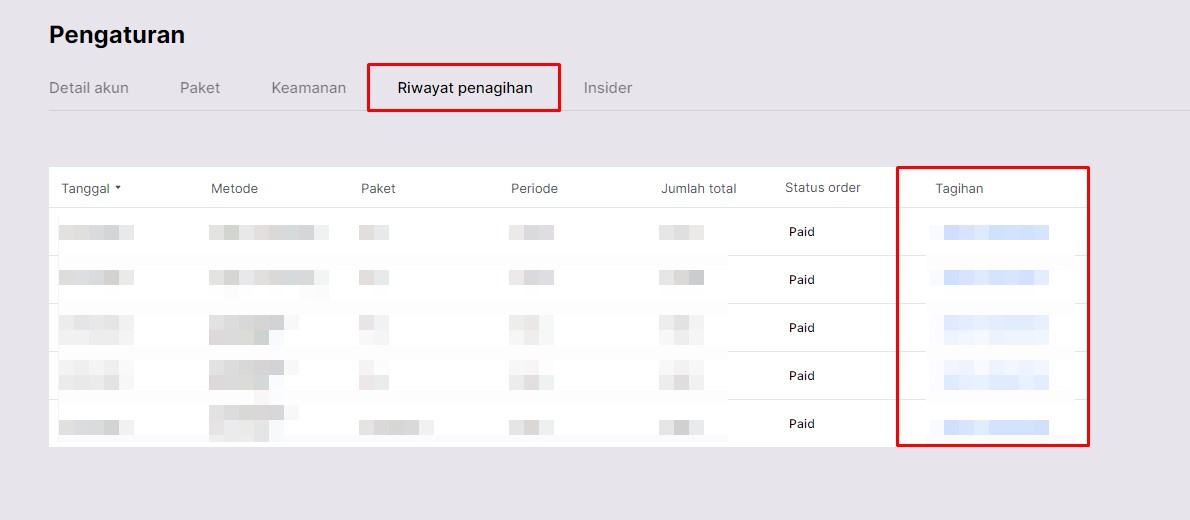Click the sort arrow next to Tanggal
1190x520 pixels.
tap(118, 188)
